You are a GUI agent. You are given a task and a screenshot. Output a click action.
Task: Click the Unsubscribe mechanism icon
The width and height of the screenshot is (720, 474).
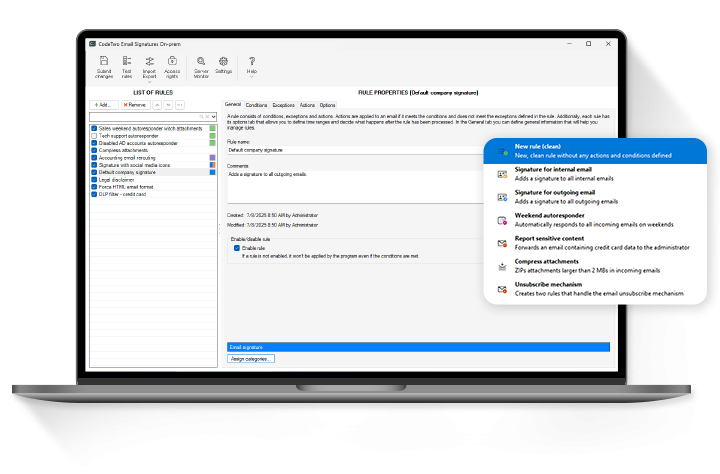pos(502,289)
